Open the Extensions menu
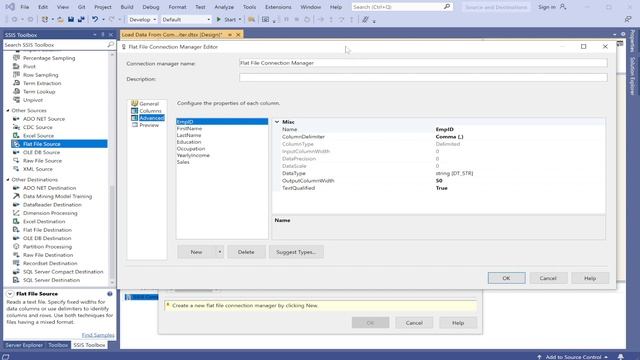The height and width of the screenshot is (360, 640). [x=278, y=7]
